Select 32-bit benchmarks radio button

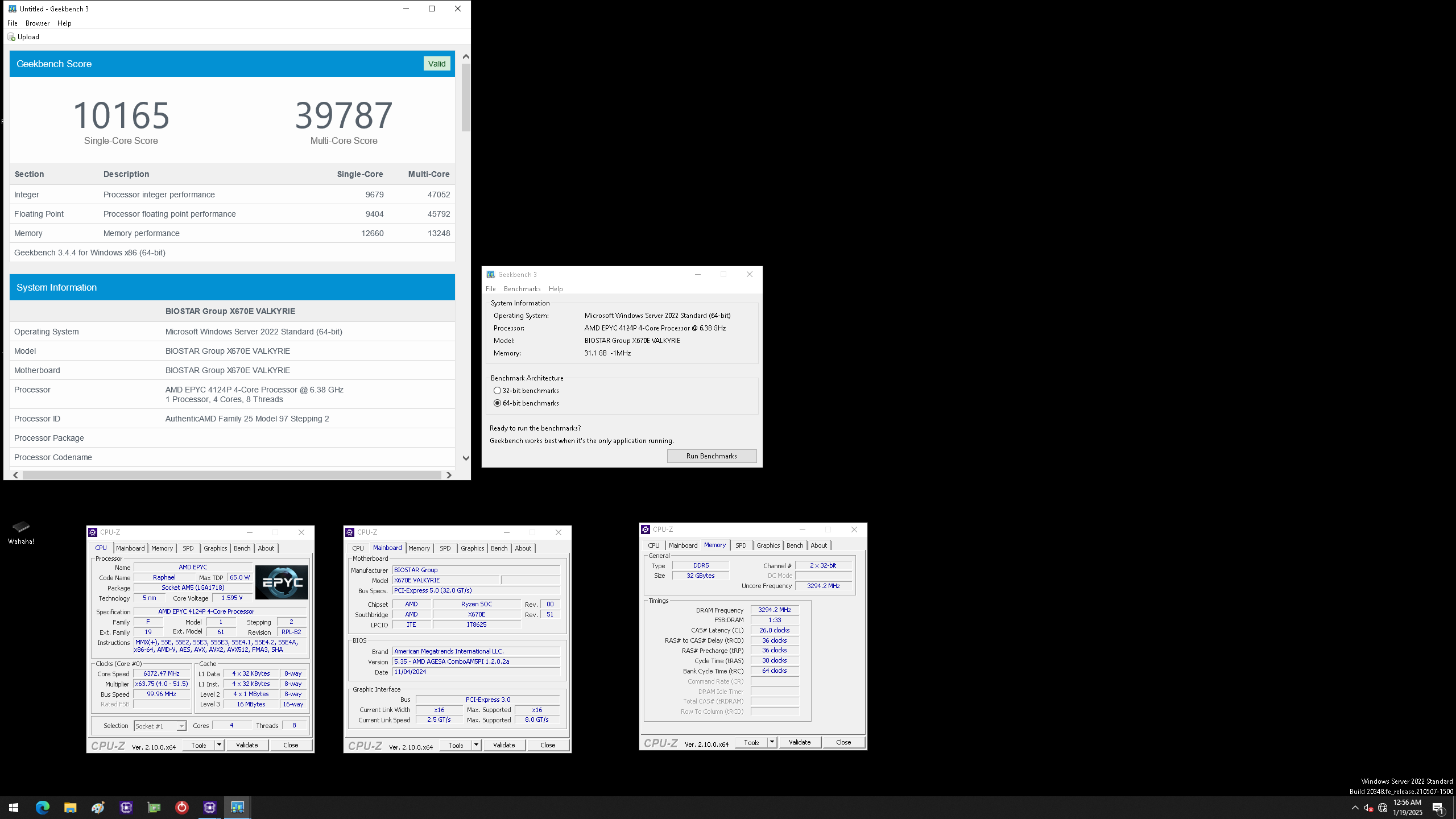pyautogui.click(x=498, y=391)
